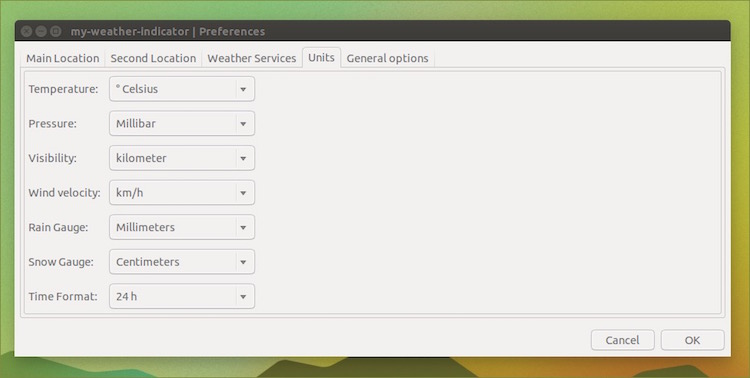
Task: Switch to General options tab
Action: [x=387, y=58]
